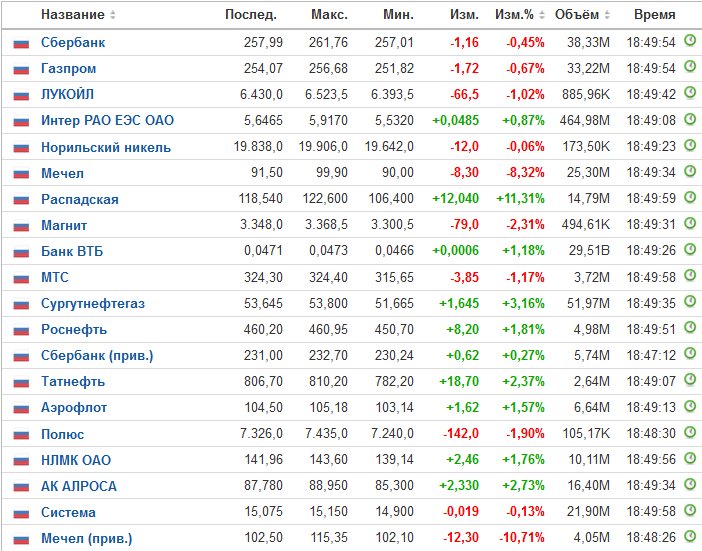
Task: Click the Мин. column header
Action: pos(398,15)
